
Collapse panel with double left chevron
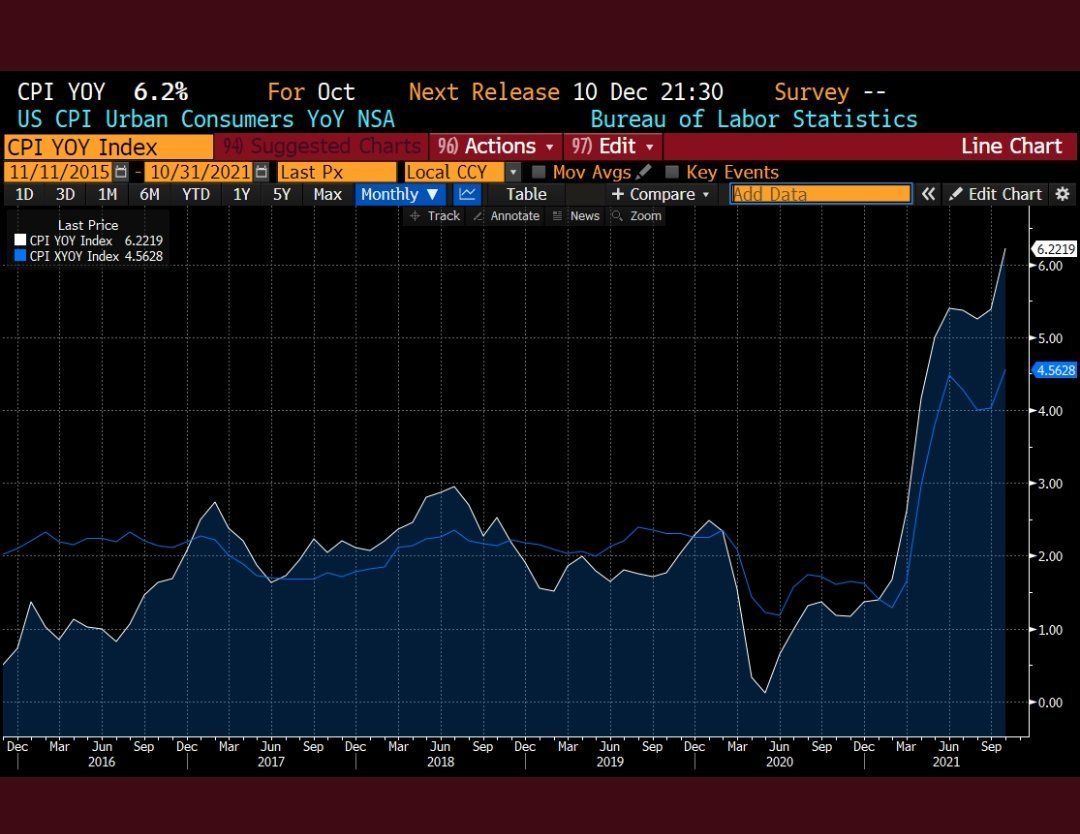928,194
